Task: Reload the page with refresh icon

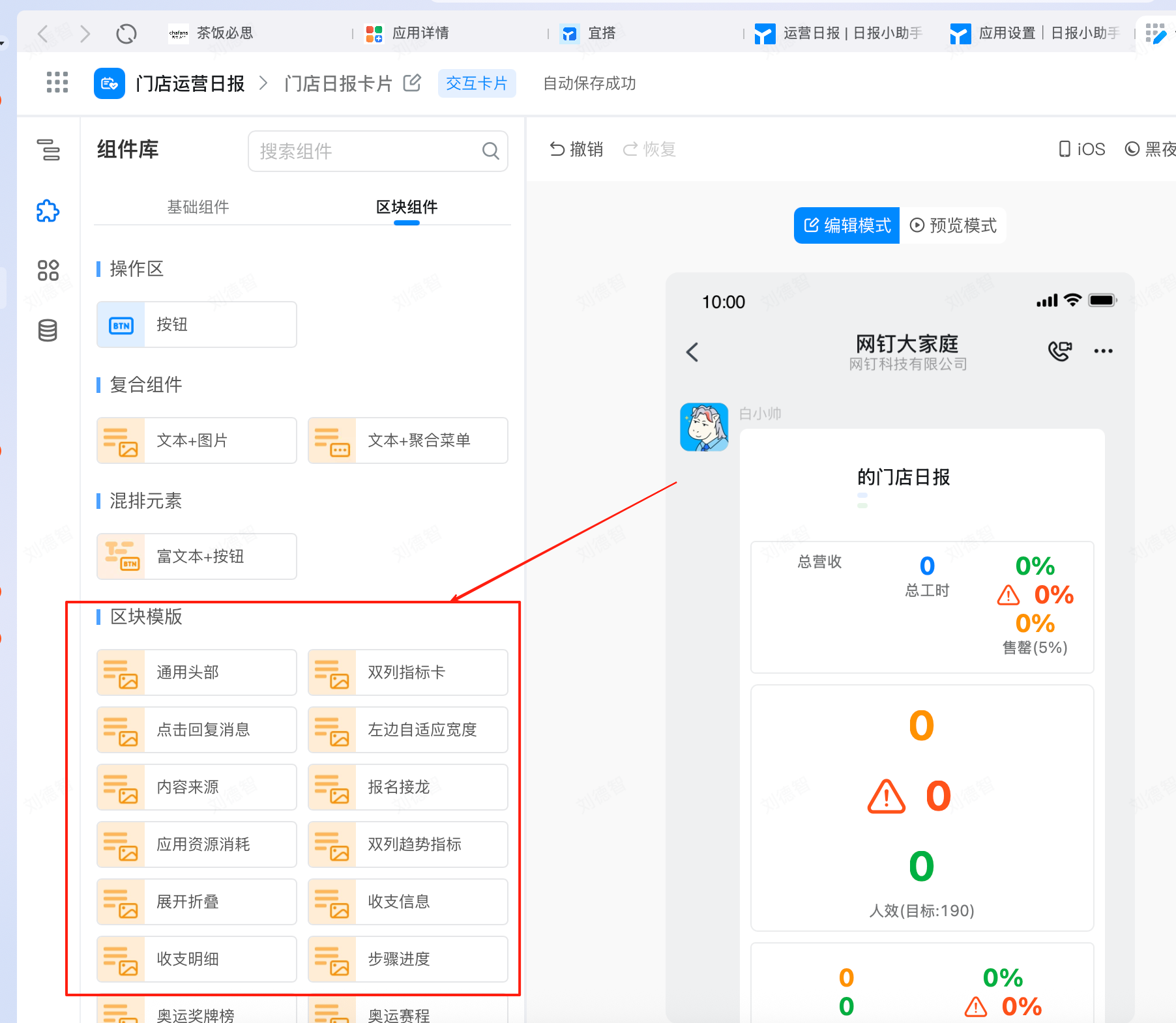Action: pos(126,33)
